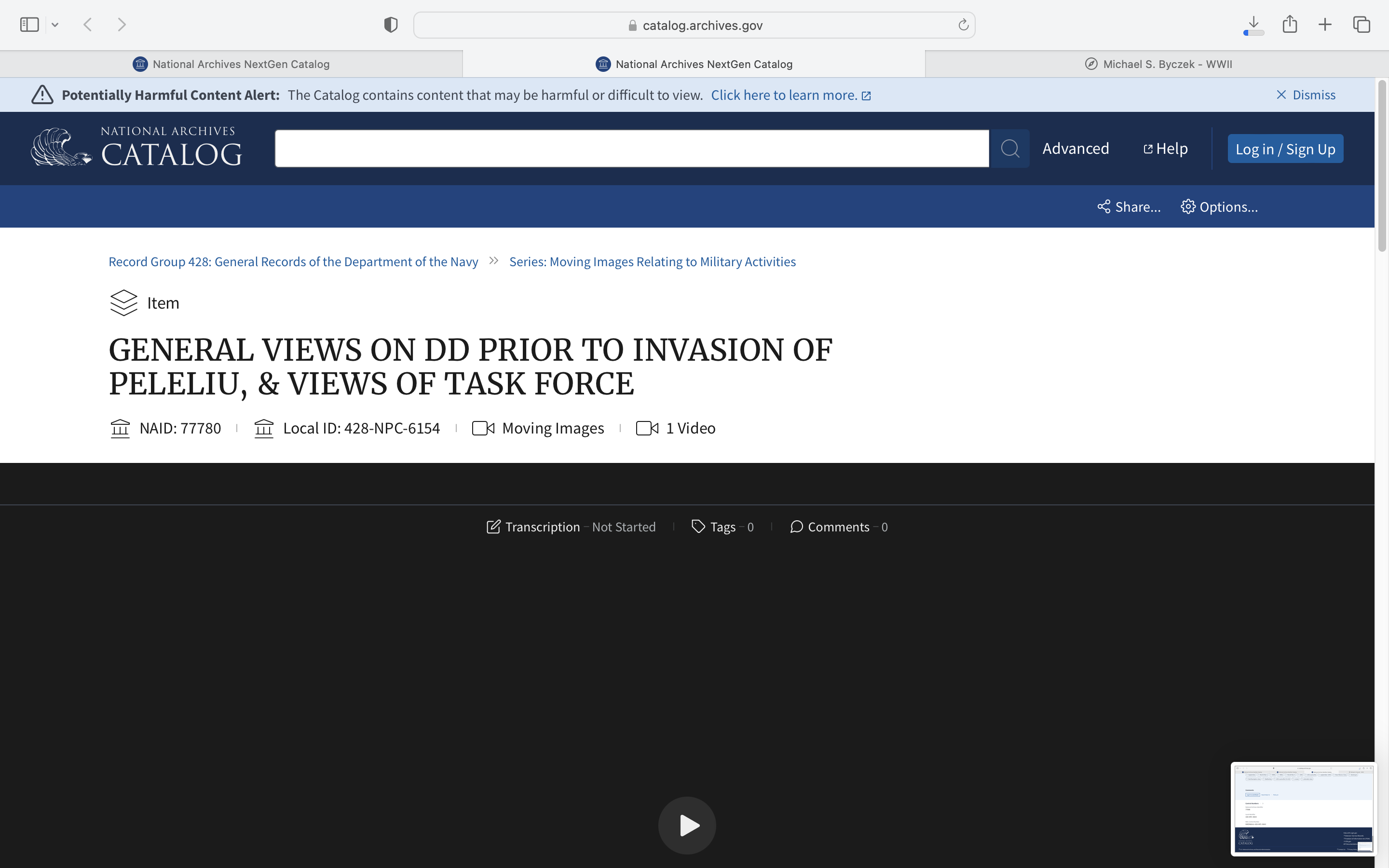Reload the page with the refresh icon

[x=963, y=25]
